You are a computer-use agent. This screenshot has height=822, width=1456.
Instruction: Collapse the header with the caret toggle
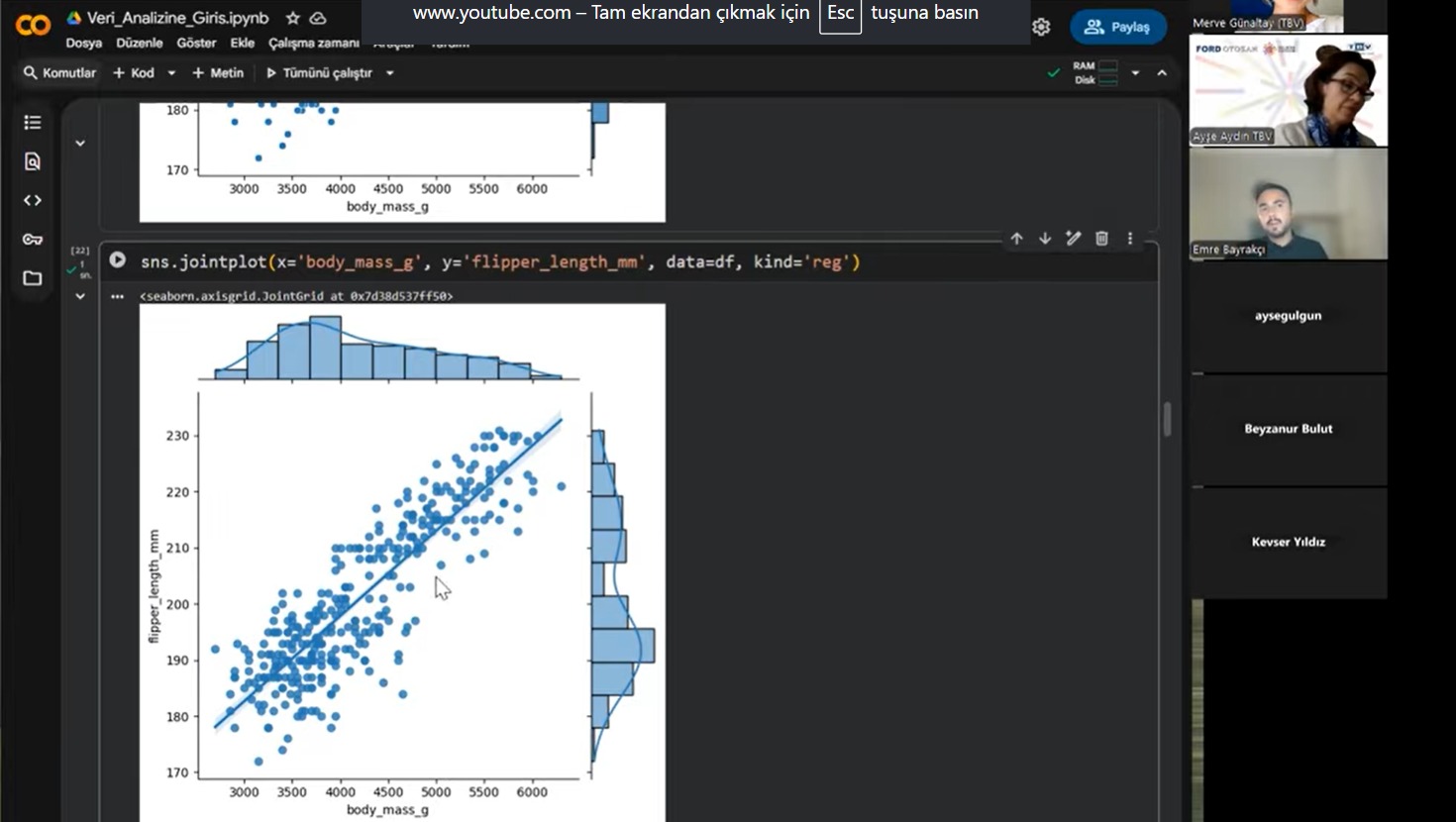(x=1162, y=73)
